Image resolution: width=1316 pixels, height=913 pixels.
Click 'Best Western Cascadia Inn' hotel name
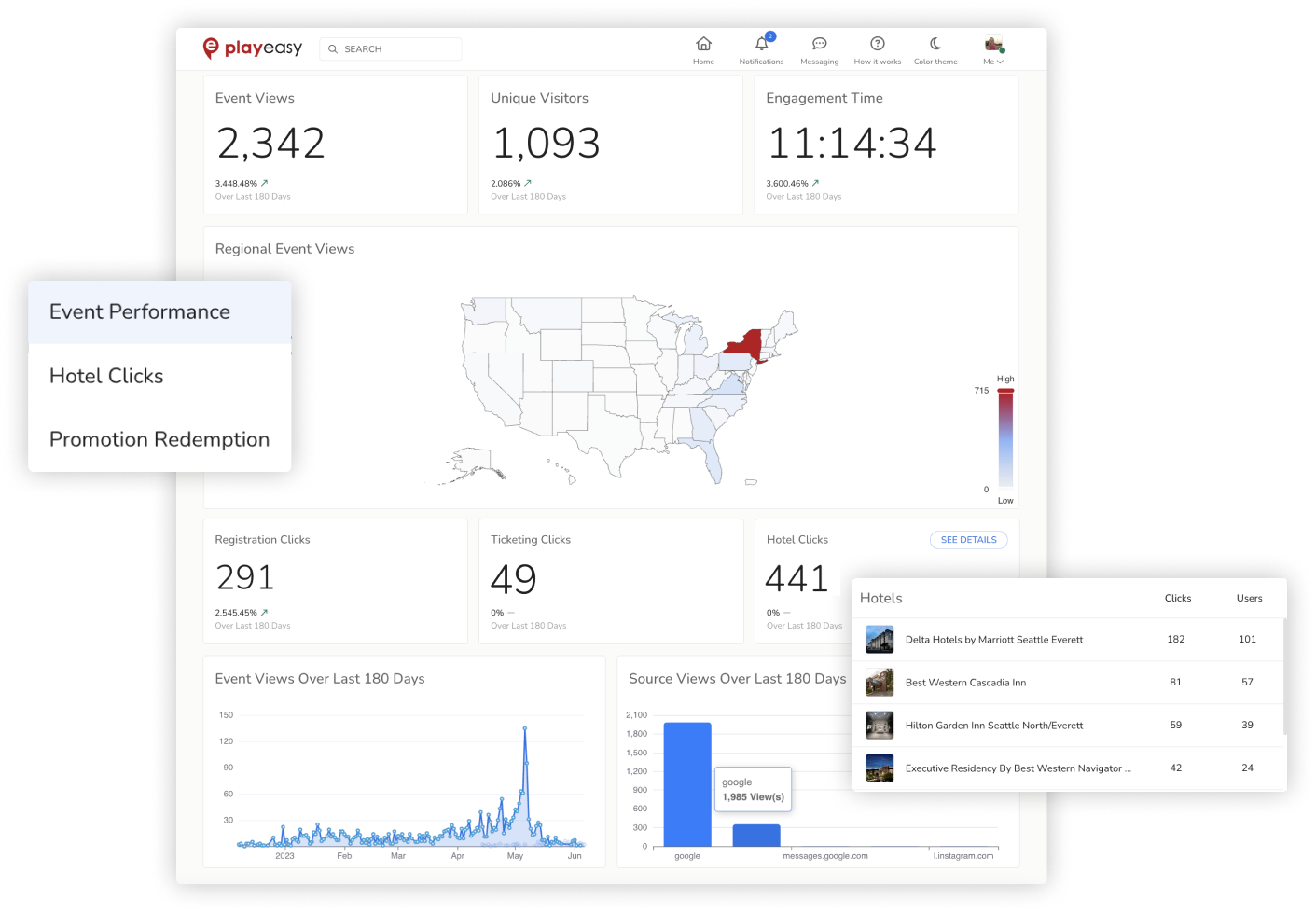(965, 683)
